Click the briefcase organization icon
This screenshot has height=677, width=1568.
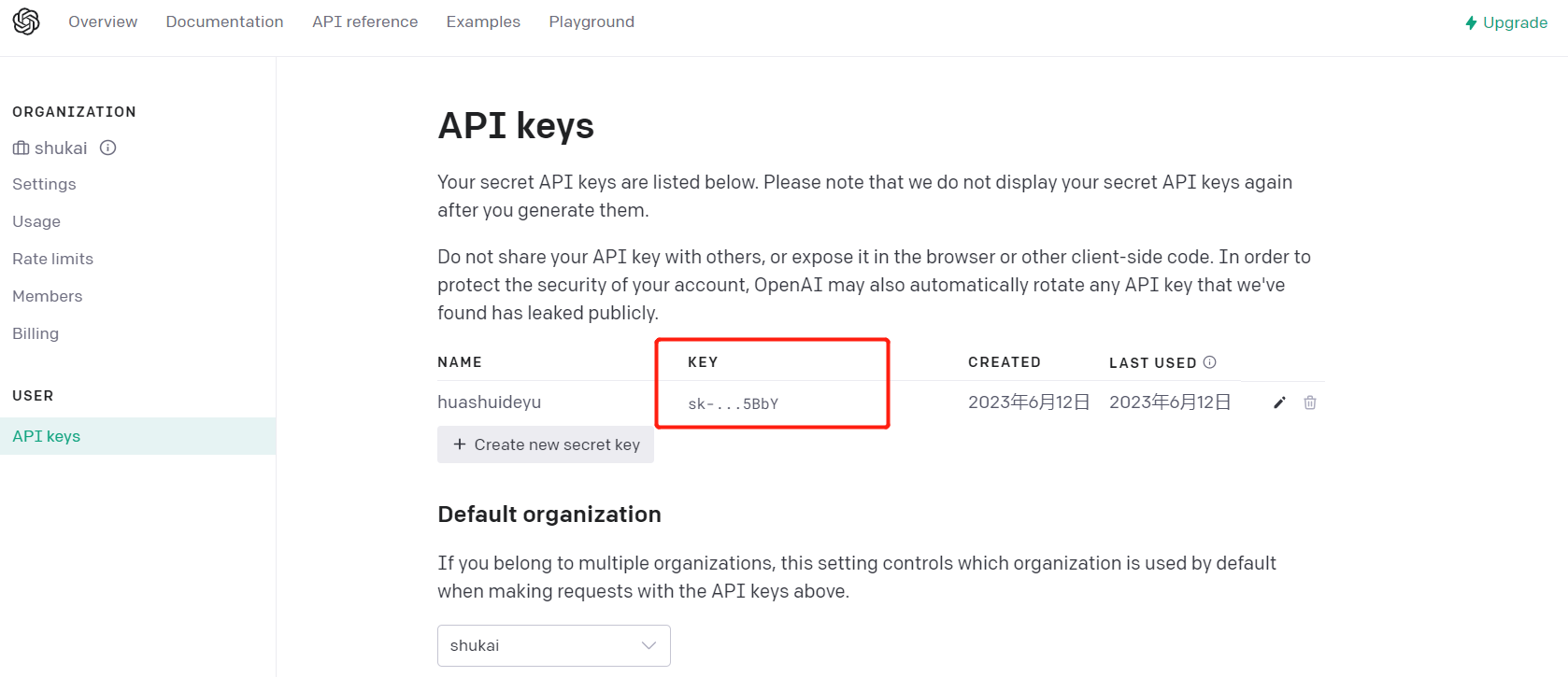point(21,148)
